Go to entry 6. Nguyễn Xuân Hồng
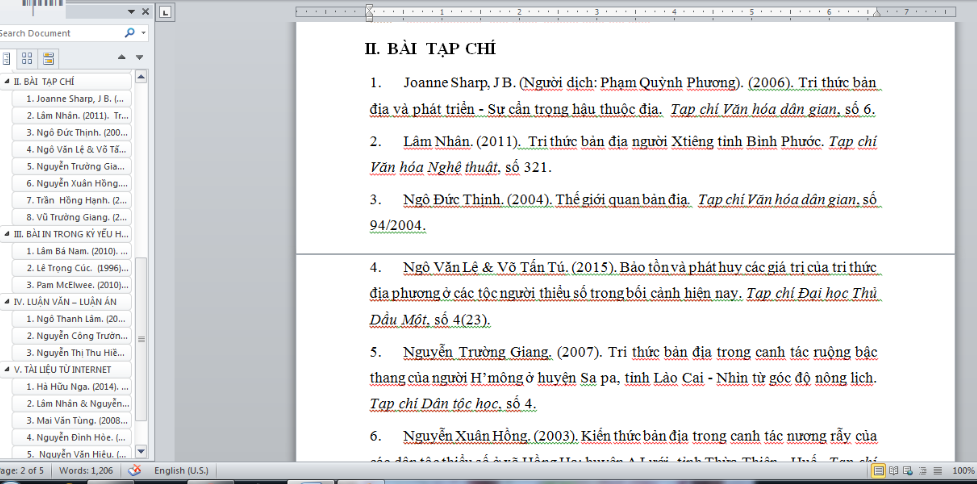Viewport: 977px width, 484px height. coord(72,183)
